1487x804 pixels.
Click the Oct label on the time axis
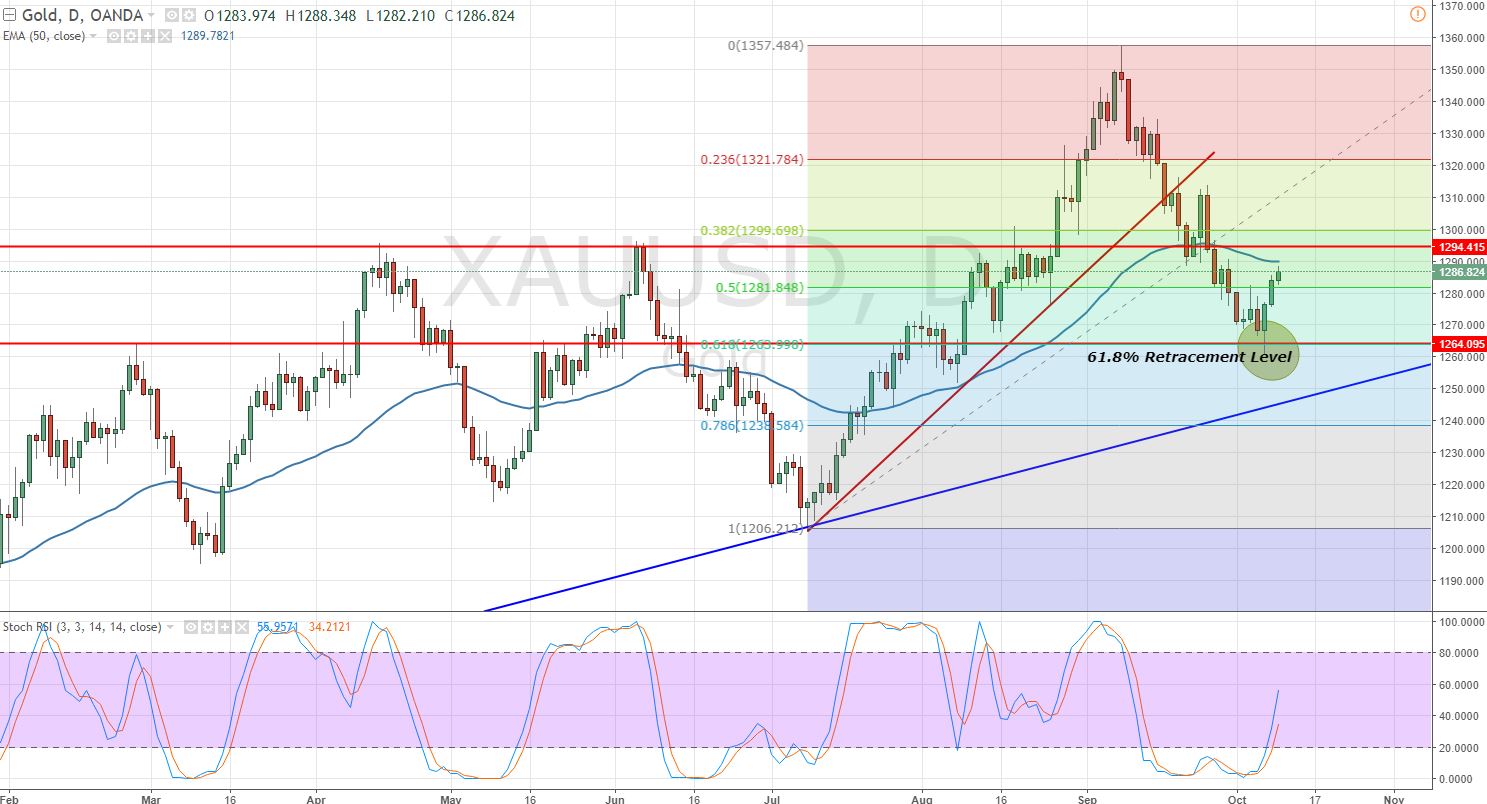coord(1238,799)
